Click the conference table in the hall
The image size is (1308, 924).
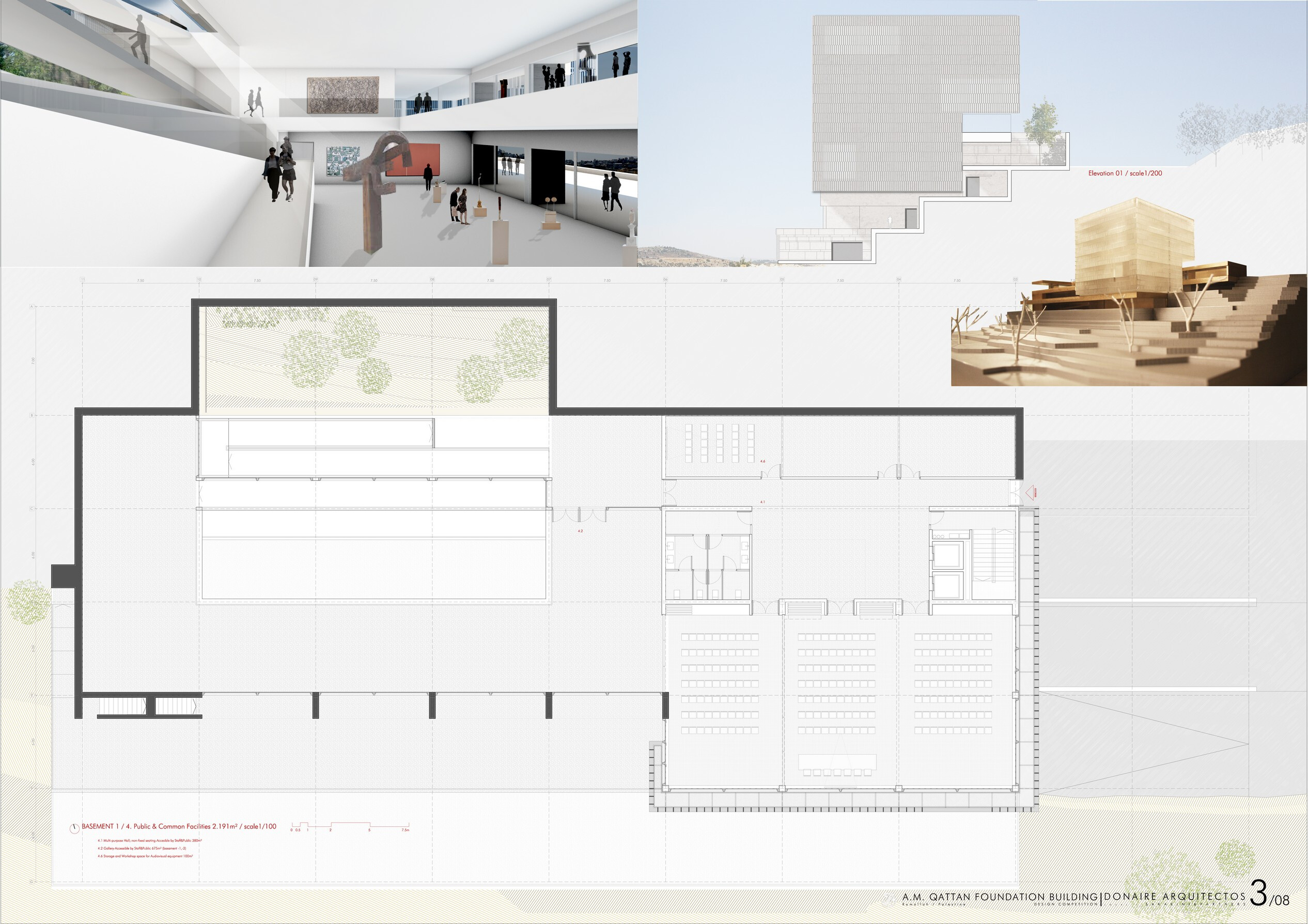[x=837, y=761]
